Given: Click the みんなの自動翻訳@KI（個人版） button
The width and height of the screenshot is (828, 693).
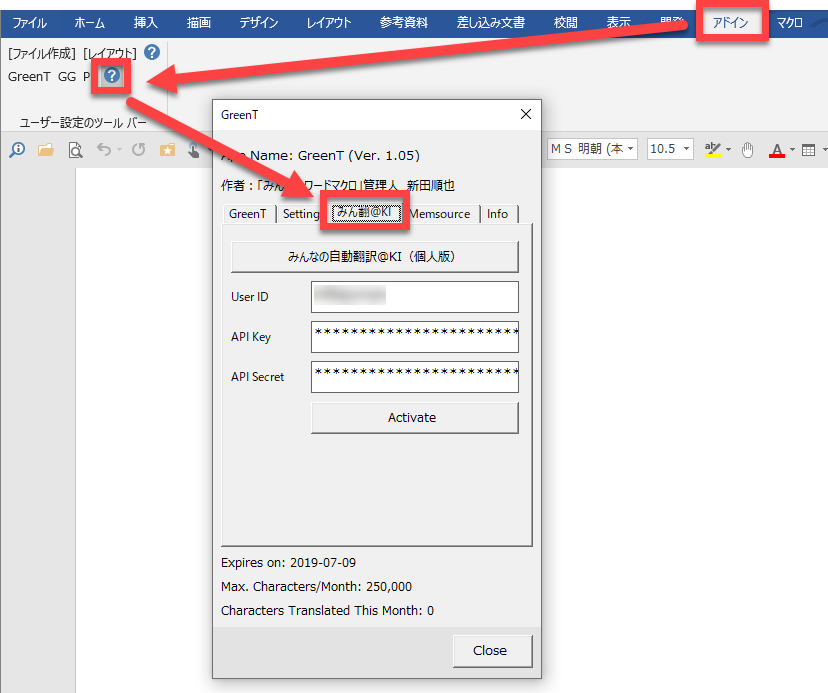Looking at the screenshot, I should click(374, 257).
